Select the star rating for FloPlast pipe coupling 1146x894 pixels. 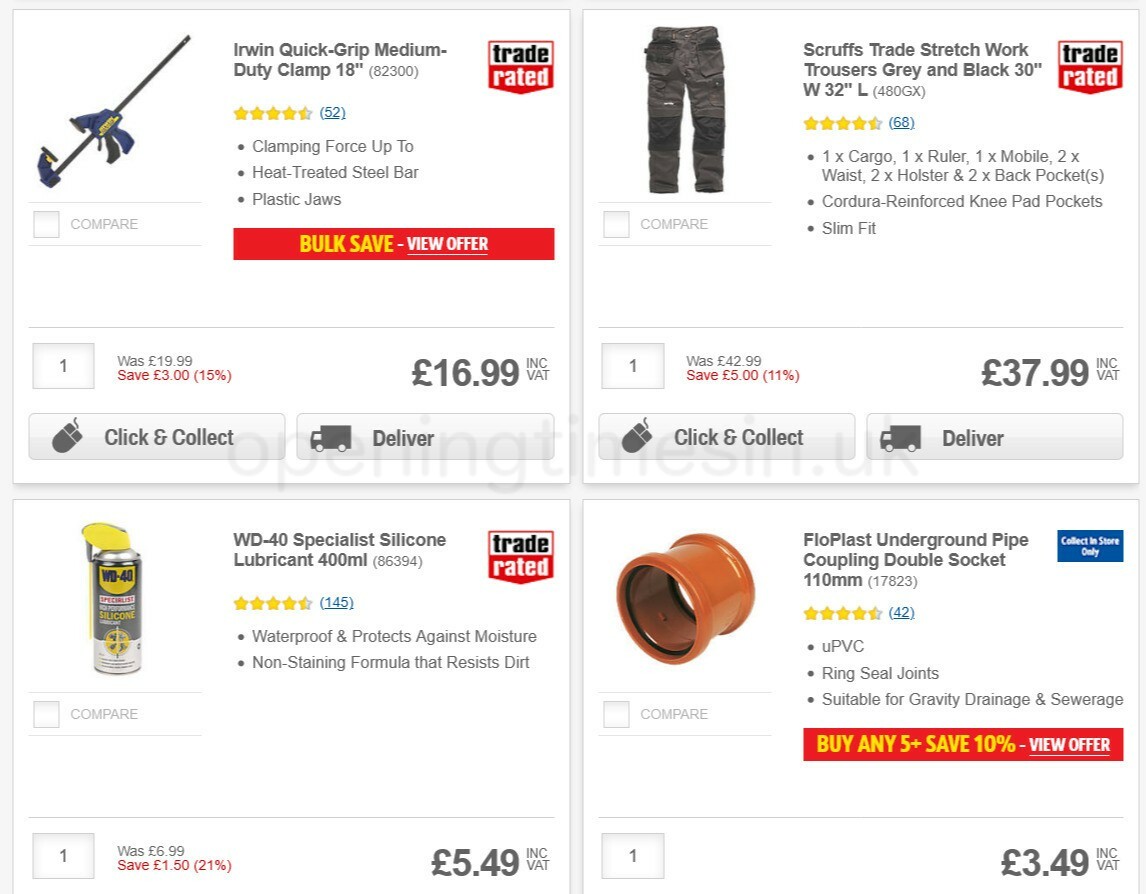point(841,613)
